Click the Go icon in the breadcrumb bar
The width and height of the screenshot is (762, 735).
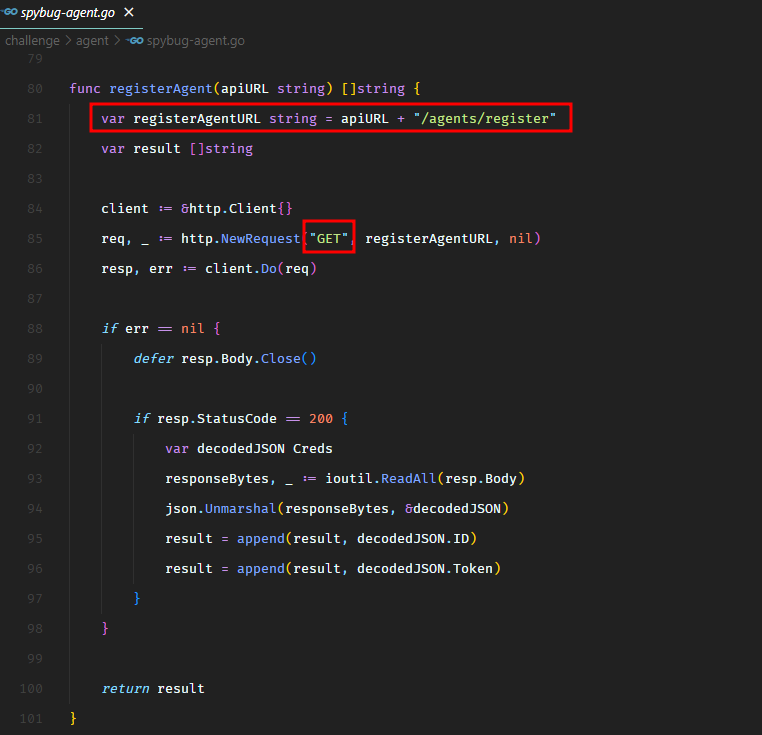[136, 41]
